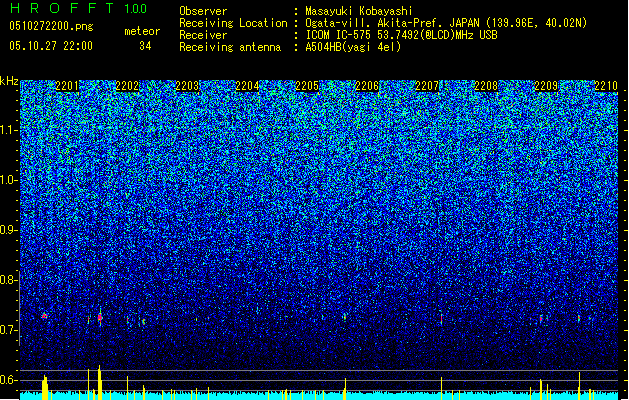Click the Observer name Masayuki Kobayashi

pyautogui.click(x=359, y=11)
